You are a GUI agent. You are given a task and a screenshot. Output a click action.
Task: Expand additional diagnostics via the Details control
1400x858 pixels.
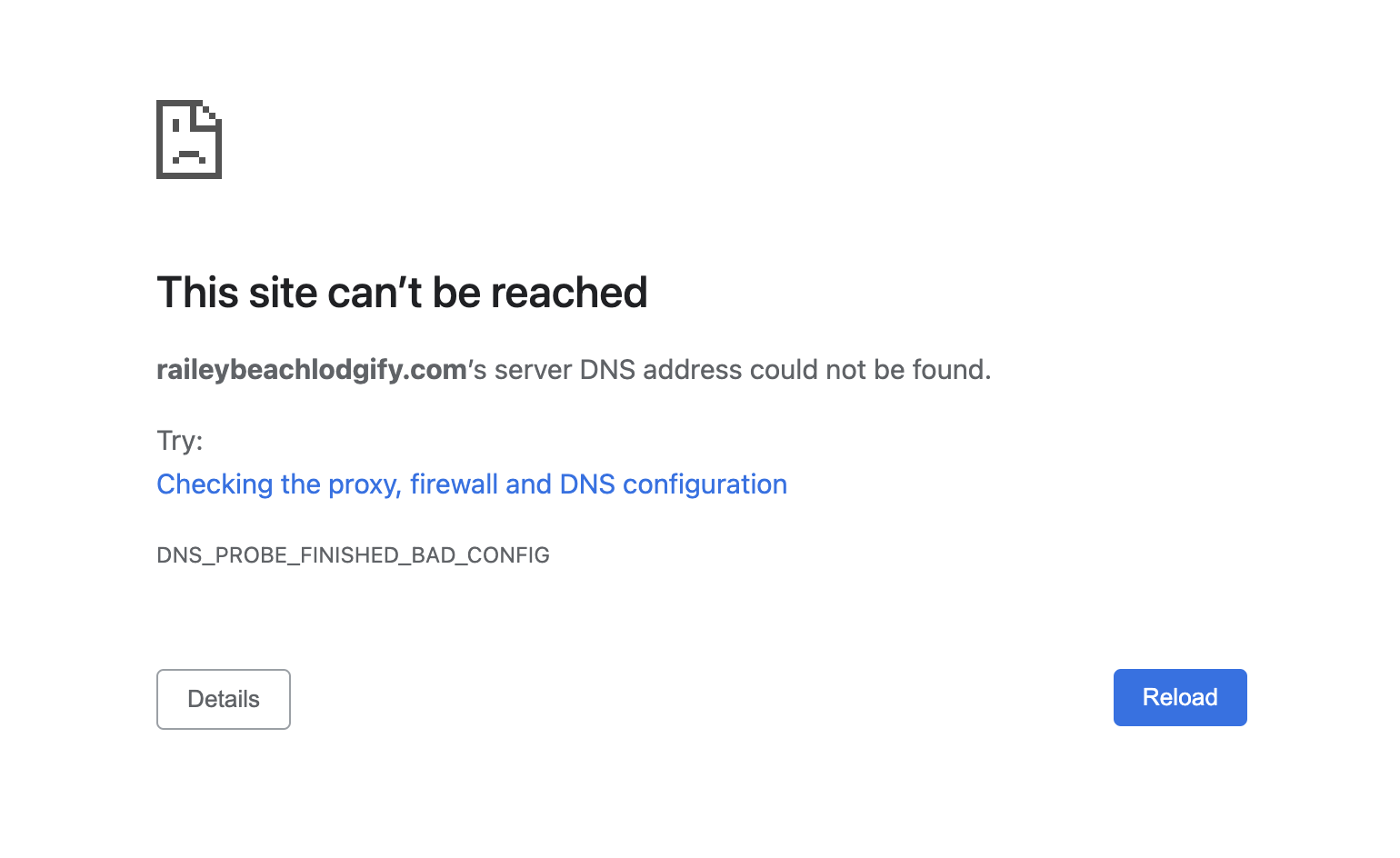pyautogui.click(x=223, y=699)
